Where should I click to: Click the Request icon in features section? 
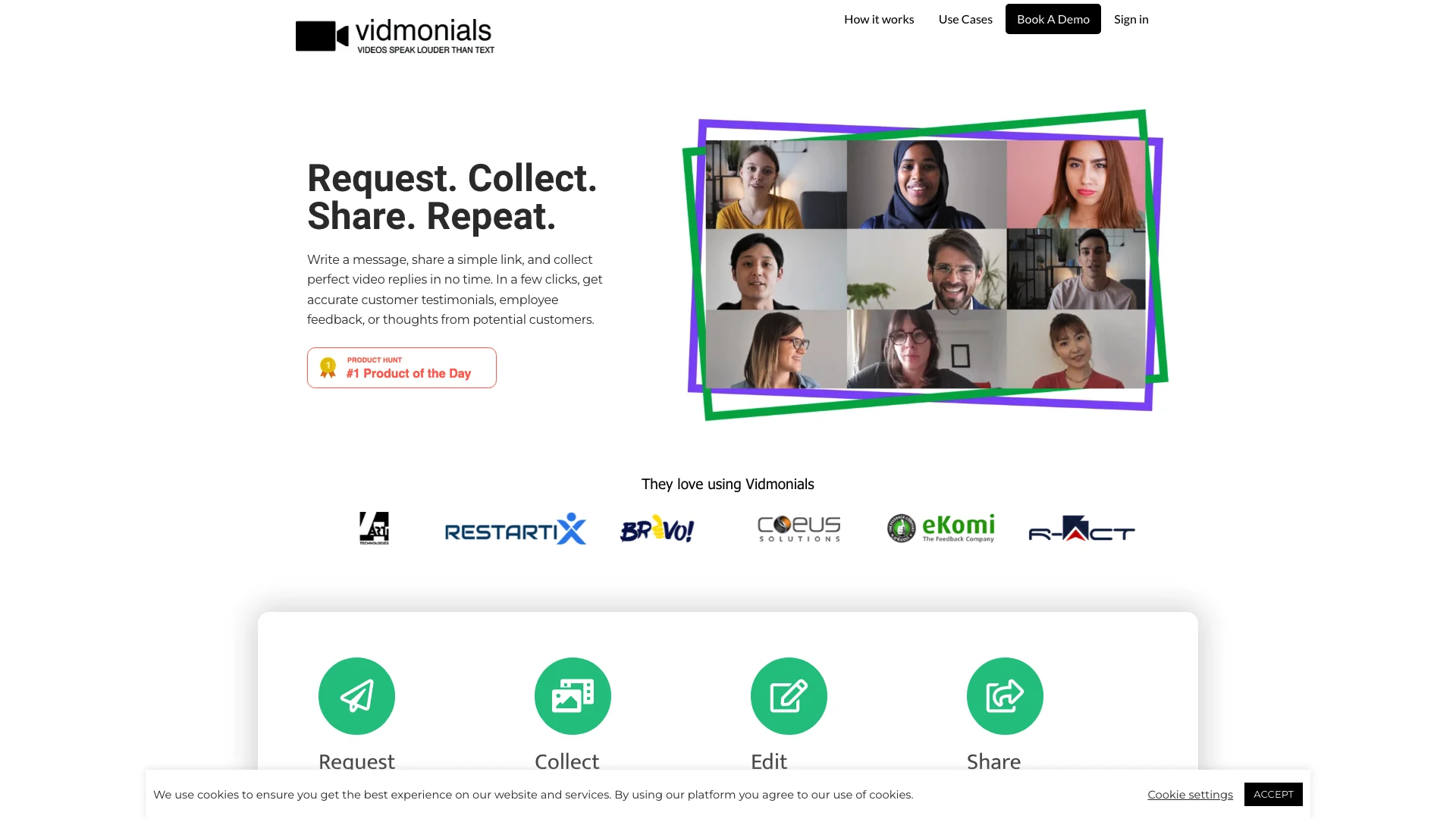pyautogui.click(x=357, y=696)
